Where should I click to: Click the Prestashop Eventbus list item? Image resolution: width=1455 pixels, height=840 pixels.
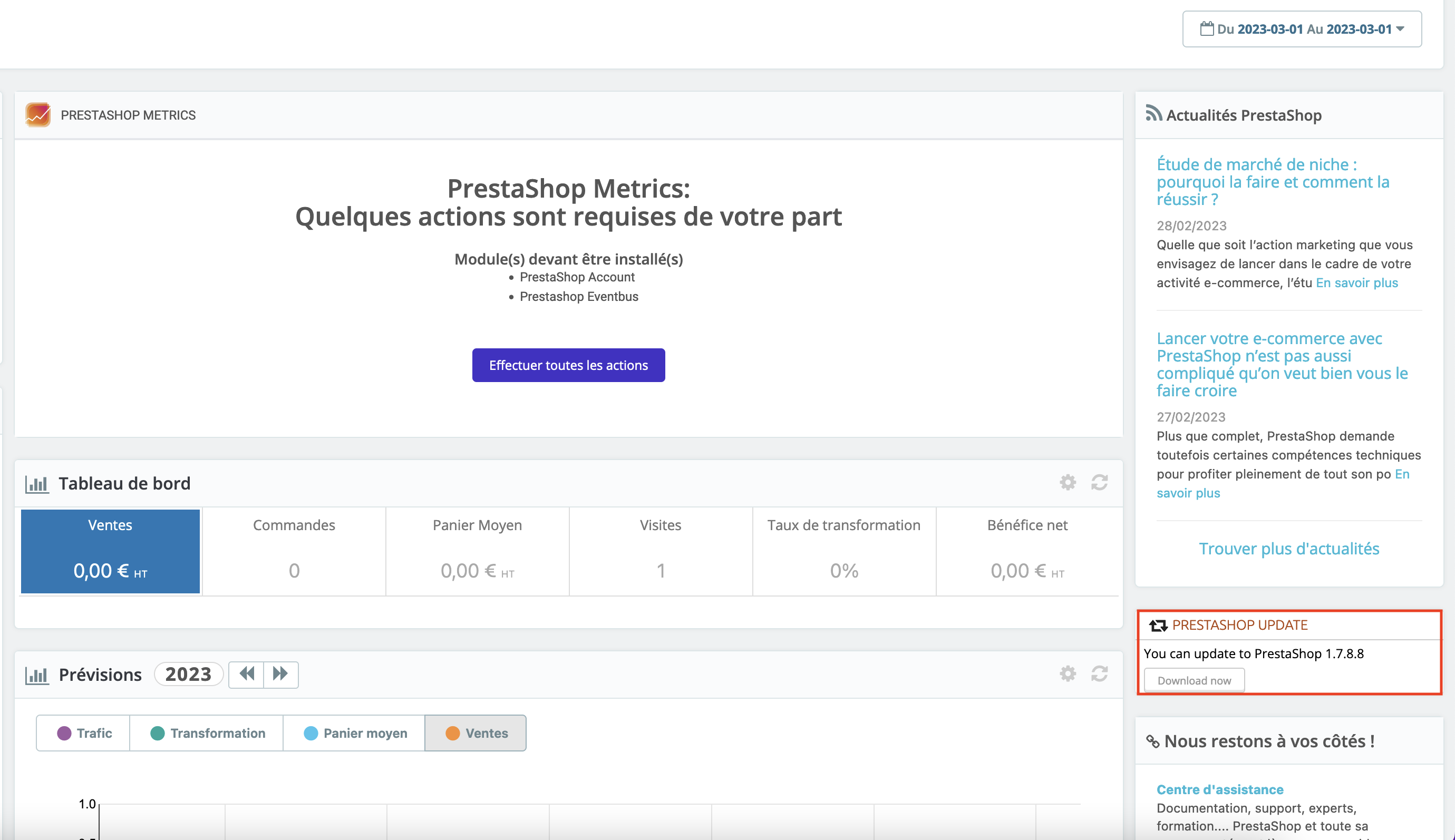[579, 297]
